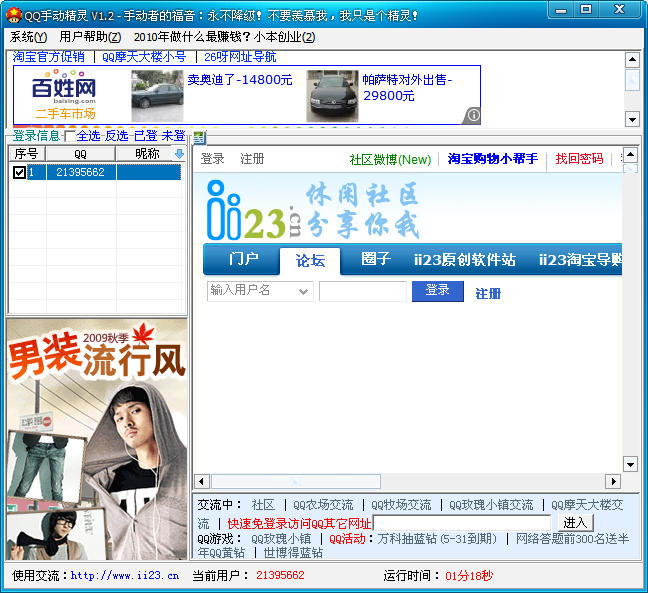Open the QQ农场交流 link
Screen dimensions: 648x593
(x=323, y=505)
